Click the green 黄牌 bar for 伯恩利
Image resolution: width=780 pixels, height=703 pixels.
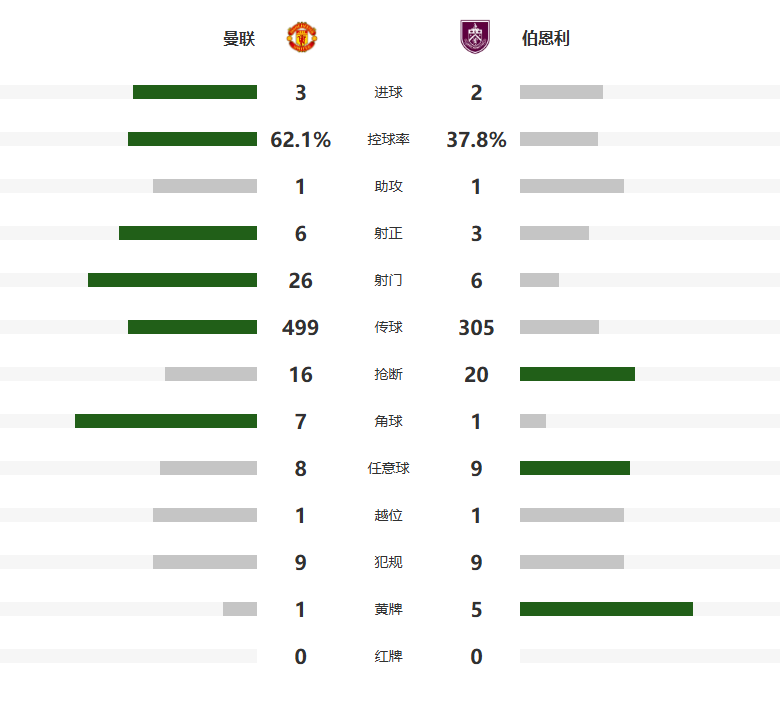point(606,609)
